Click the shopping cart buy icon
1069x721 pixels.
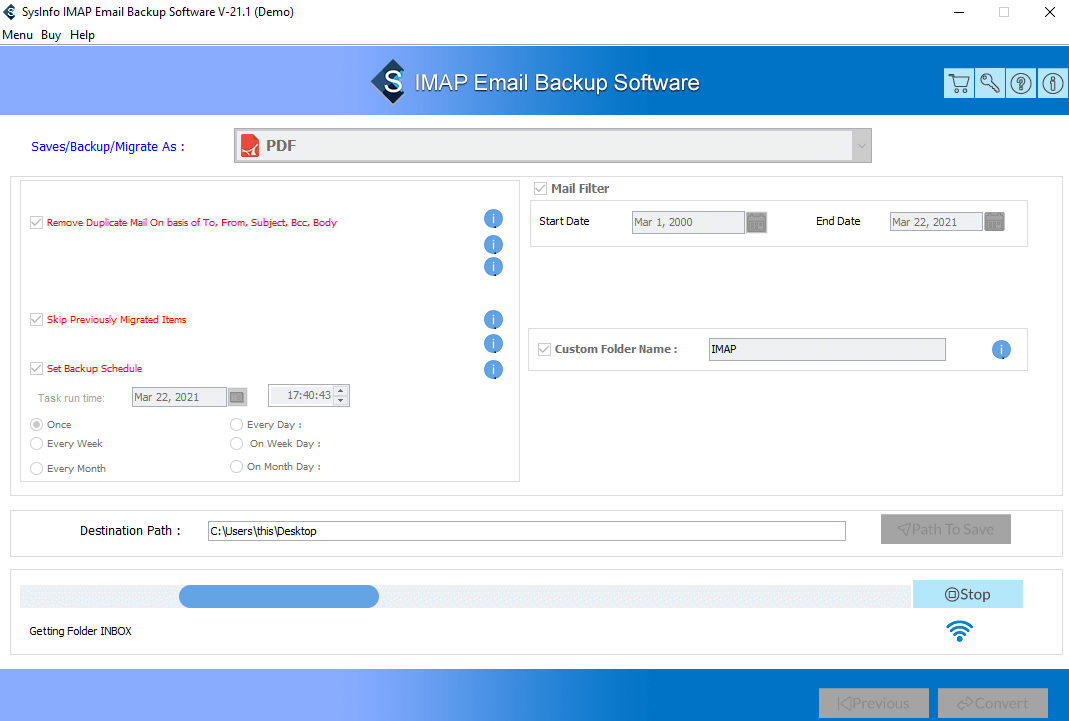point(959,84)
